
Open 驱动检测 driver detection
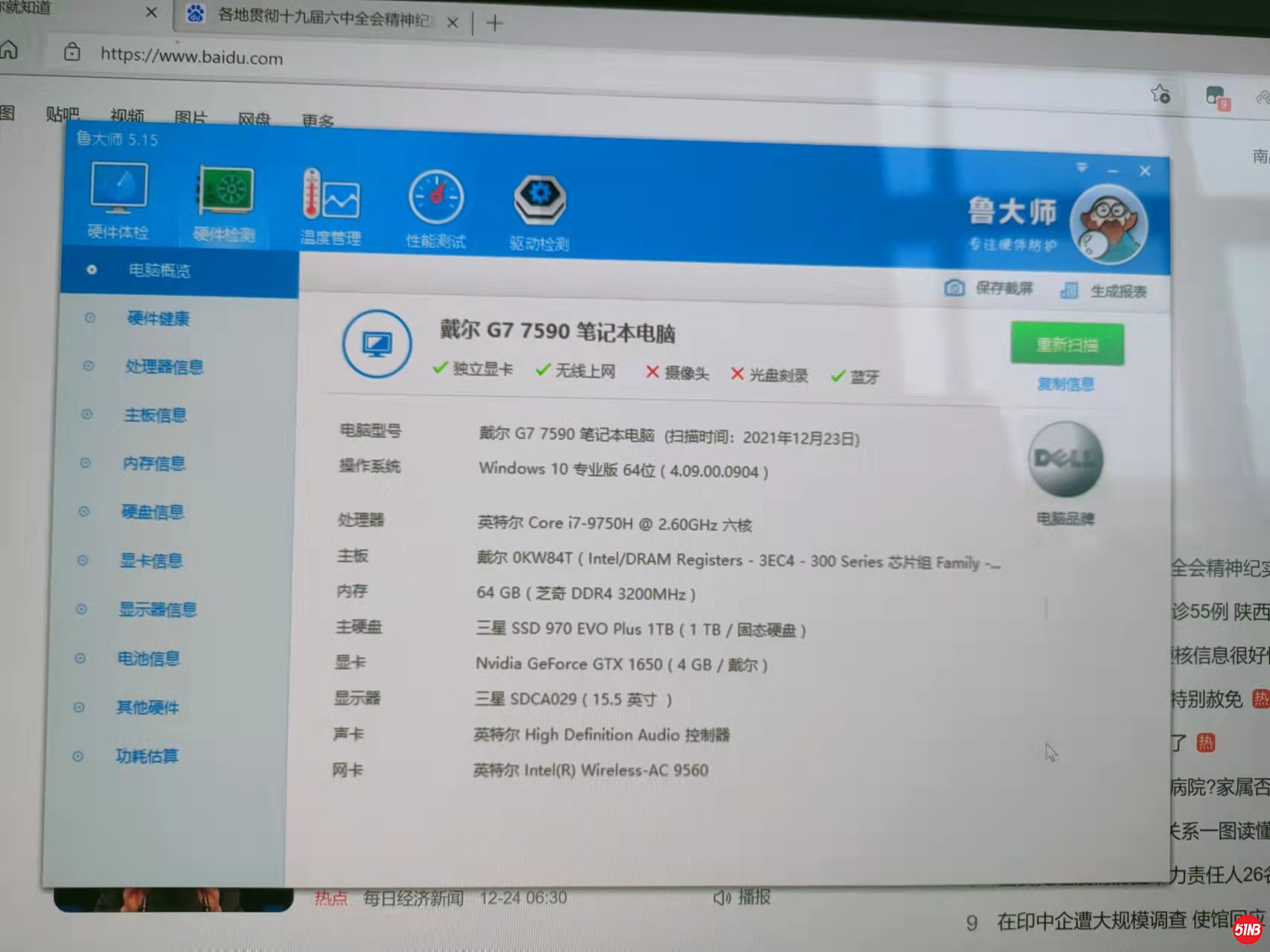click(x=540, y=212)
